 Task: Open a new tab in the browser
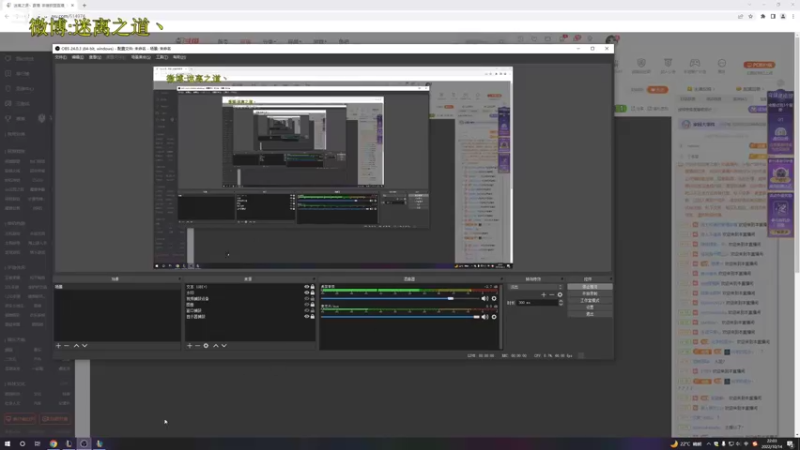tap(84, 5)
